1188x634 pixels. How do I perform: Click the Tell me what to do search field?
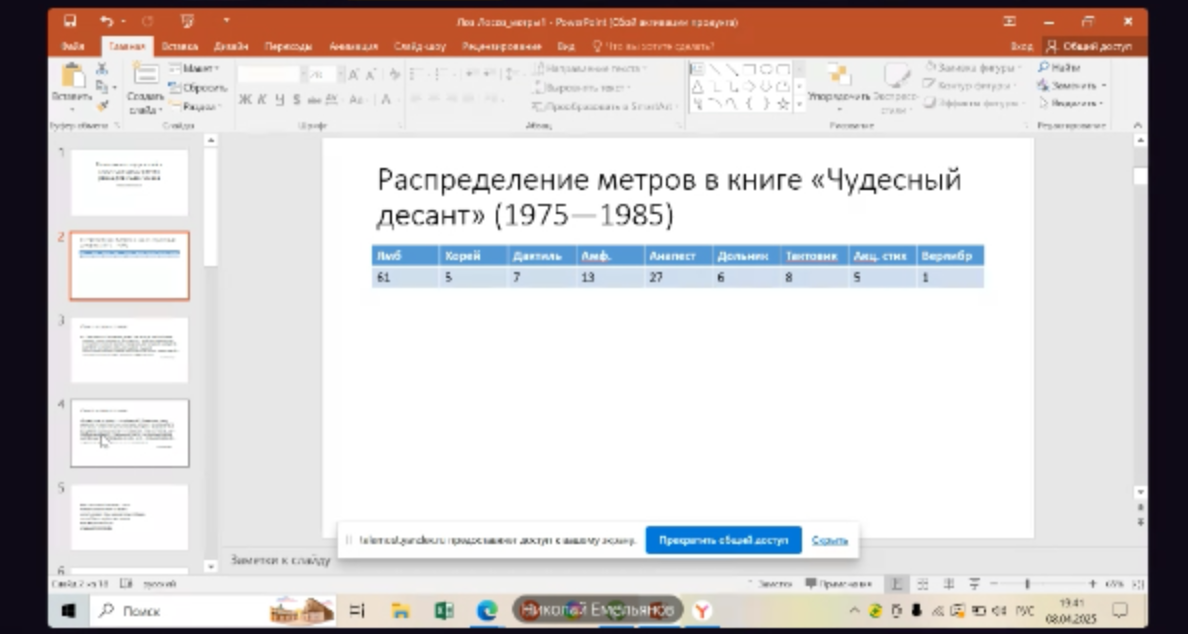tap(652, 46)
